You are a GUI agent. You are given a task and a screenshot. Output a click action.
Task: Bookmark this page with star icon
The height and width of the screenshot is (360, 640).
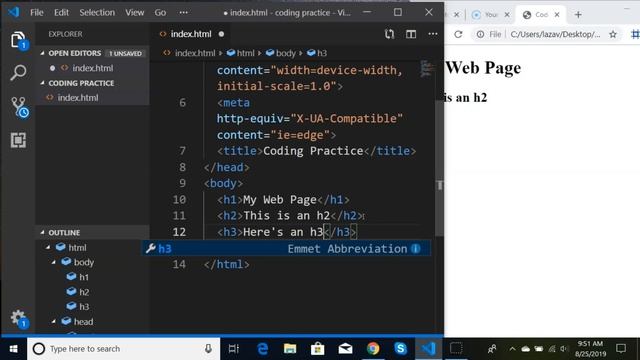(613, 34)
